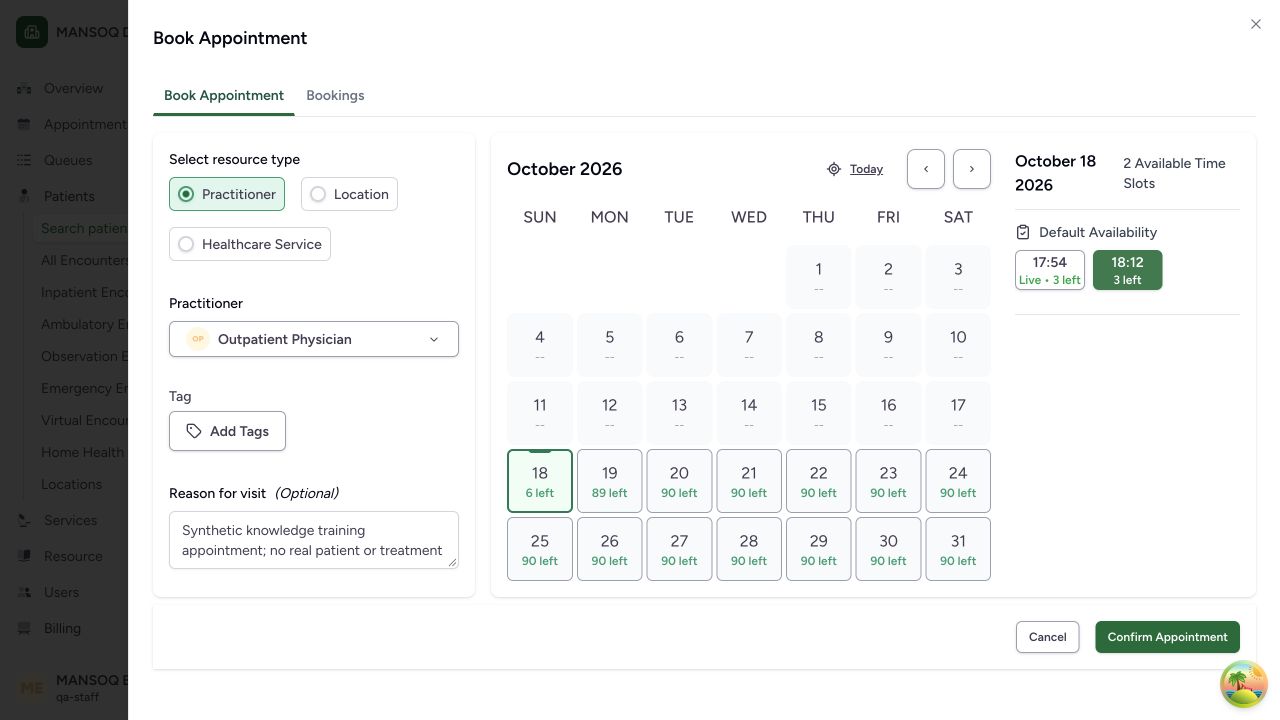Open Users in the sidebar
Image resolution: width=1280 pixels, height=720 pixels.
pos(61,592)
